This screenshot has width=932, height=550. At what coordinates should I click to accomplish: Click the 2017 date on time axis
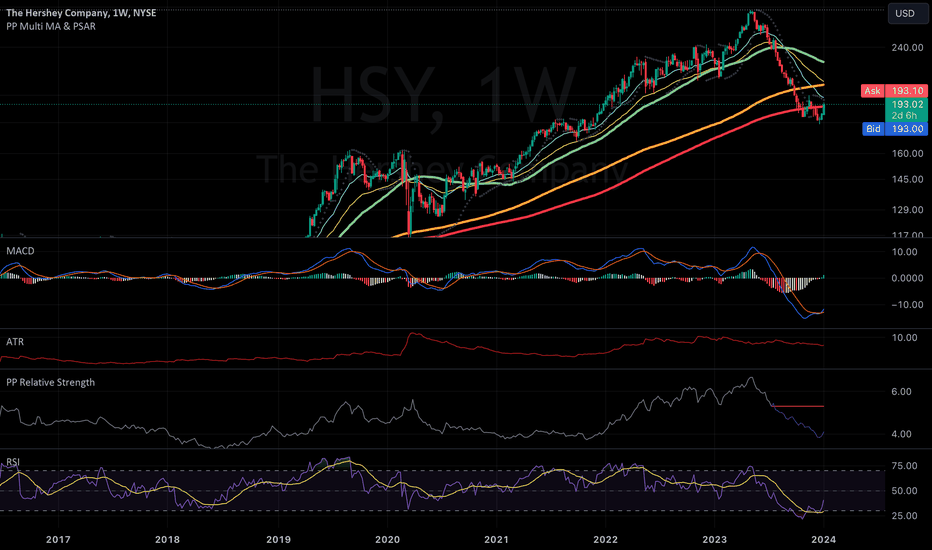tap(58, 539)
